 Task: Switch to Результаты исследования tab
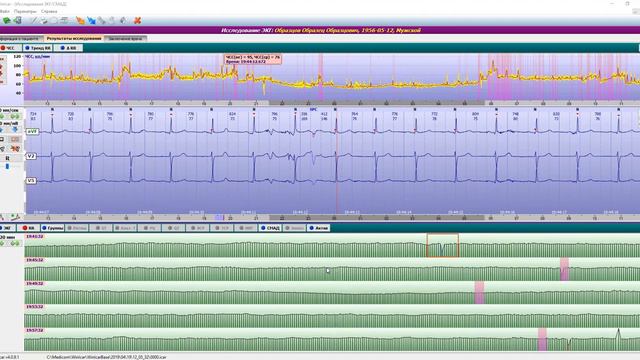74,38
